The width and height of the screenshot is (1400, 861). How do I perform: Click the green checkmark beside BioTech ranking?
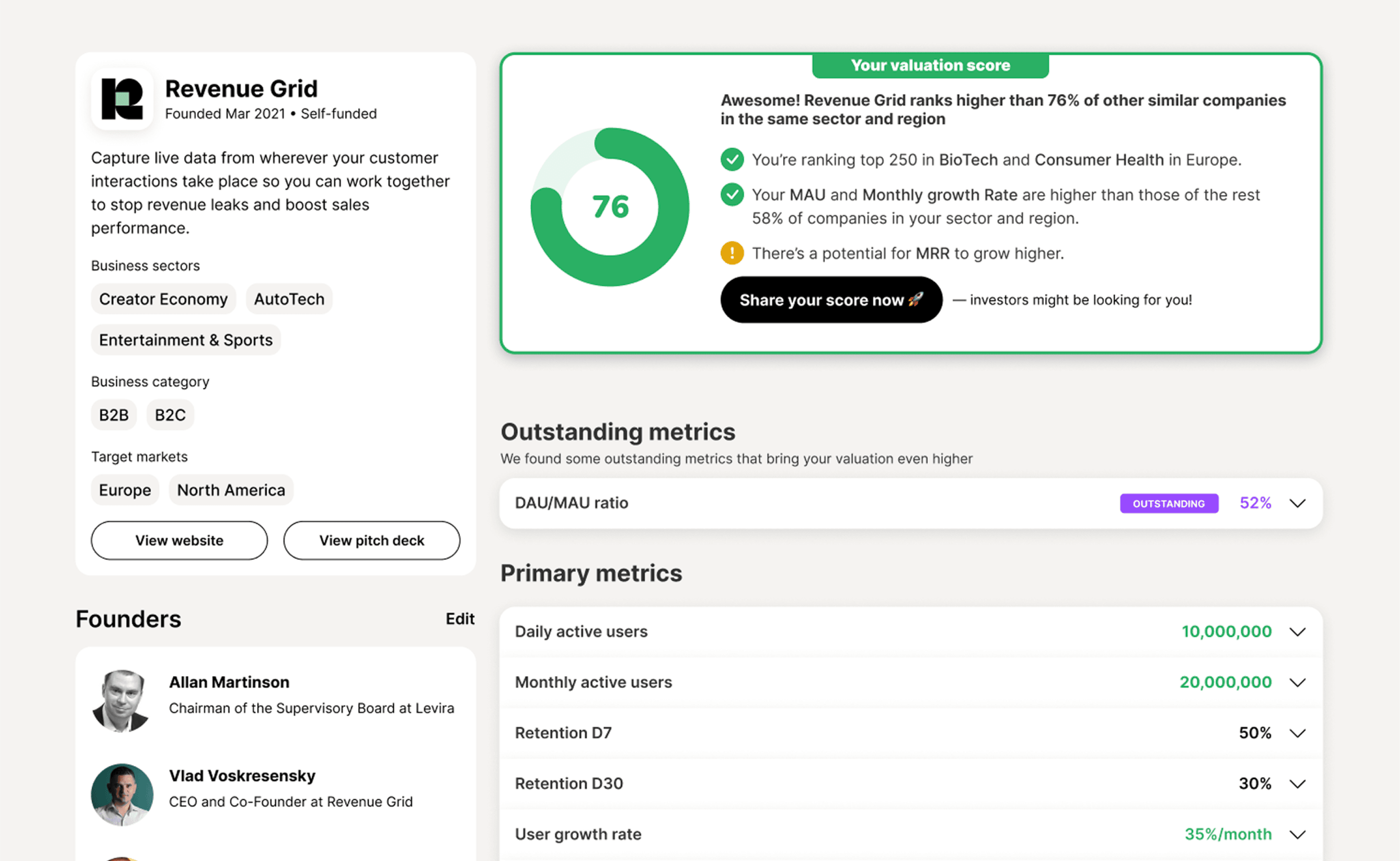[731, 159]
